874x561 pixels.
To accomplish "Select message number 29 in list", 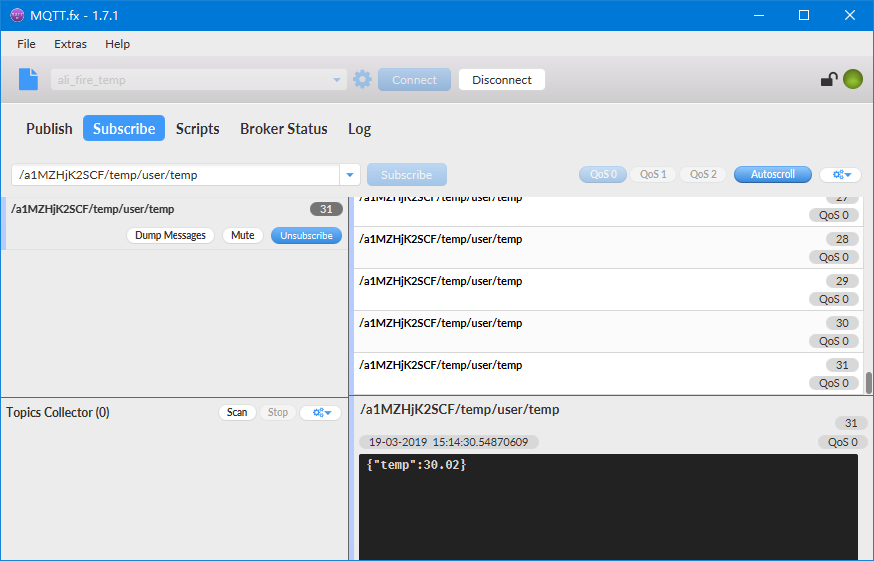I will pyautogui.click(x=608, y=290).
